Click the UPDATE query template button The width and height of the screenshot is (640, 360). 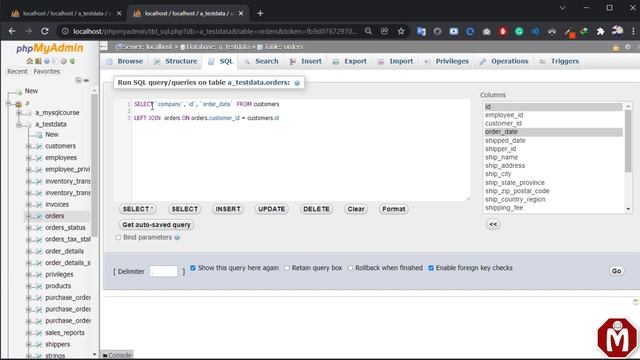(271, 209)
